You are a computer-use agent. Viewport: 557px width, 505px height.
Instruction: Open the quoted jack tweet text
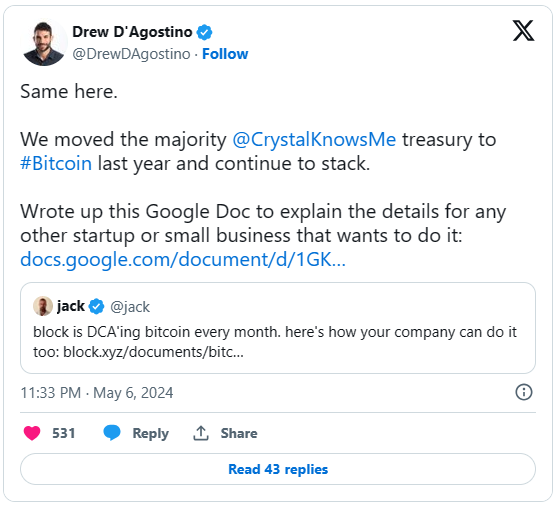pyautogui.click(x=275, y=342)
